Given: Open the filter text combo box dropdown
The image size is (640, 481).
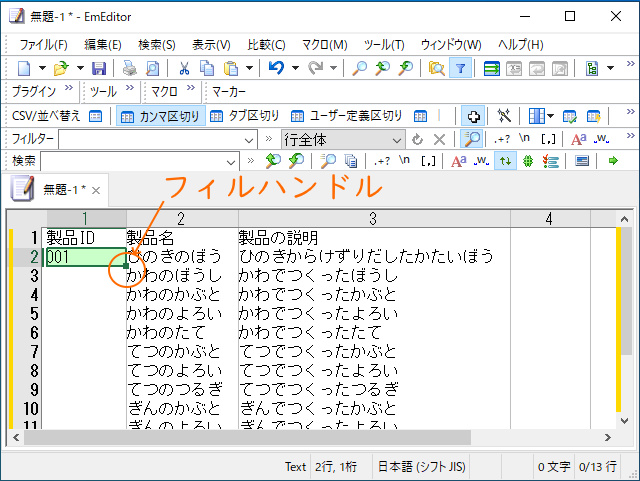Looking at the screenshot, I should [x=249, y=140].
